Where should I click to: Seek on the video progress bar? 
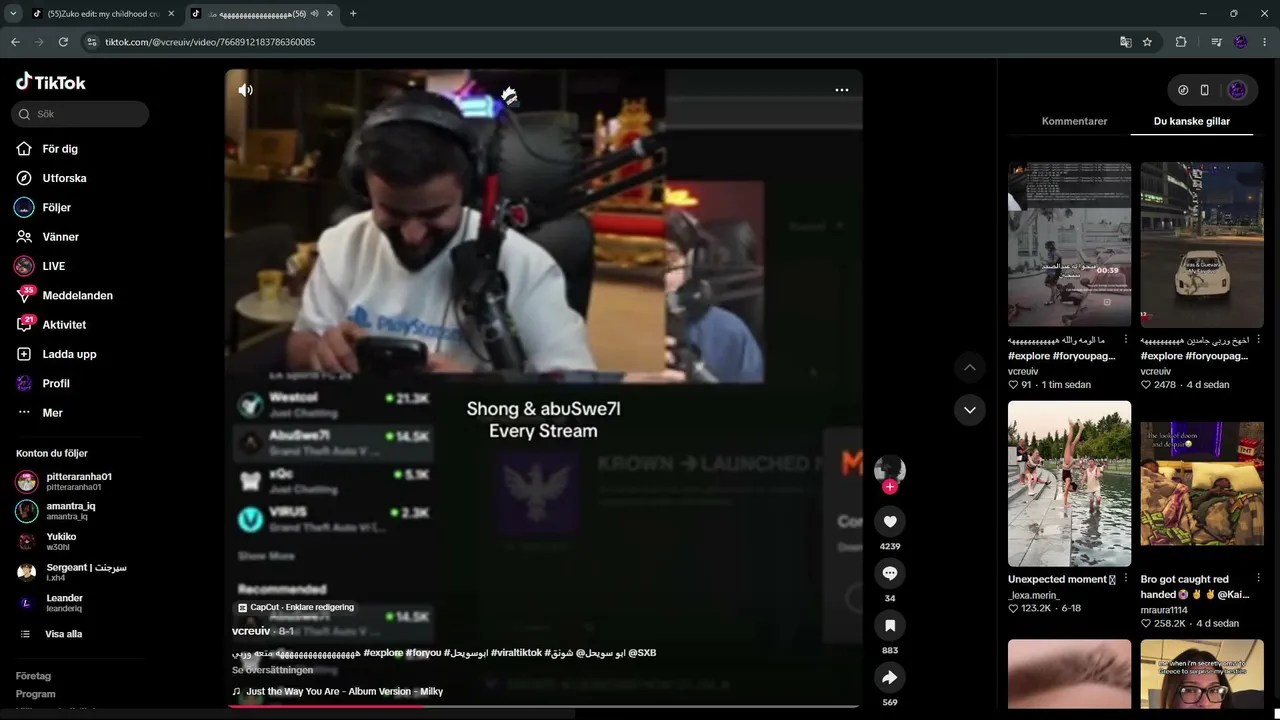pyautogui.click(x=543, y=706)
